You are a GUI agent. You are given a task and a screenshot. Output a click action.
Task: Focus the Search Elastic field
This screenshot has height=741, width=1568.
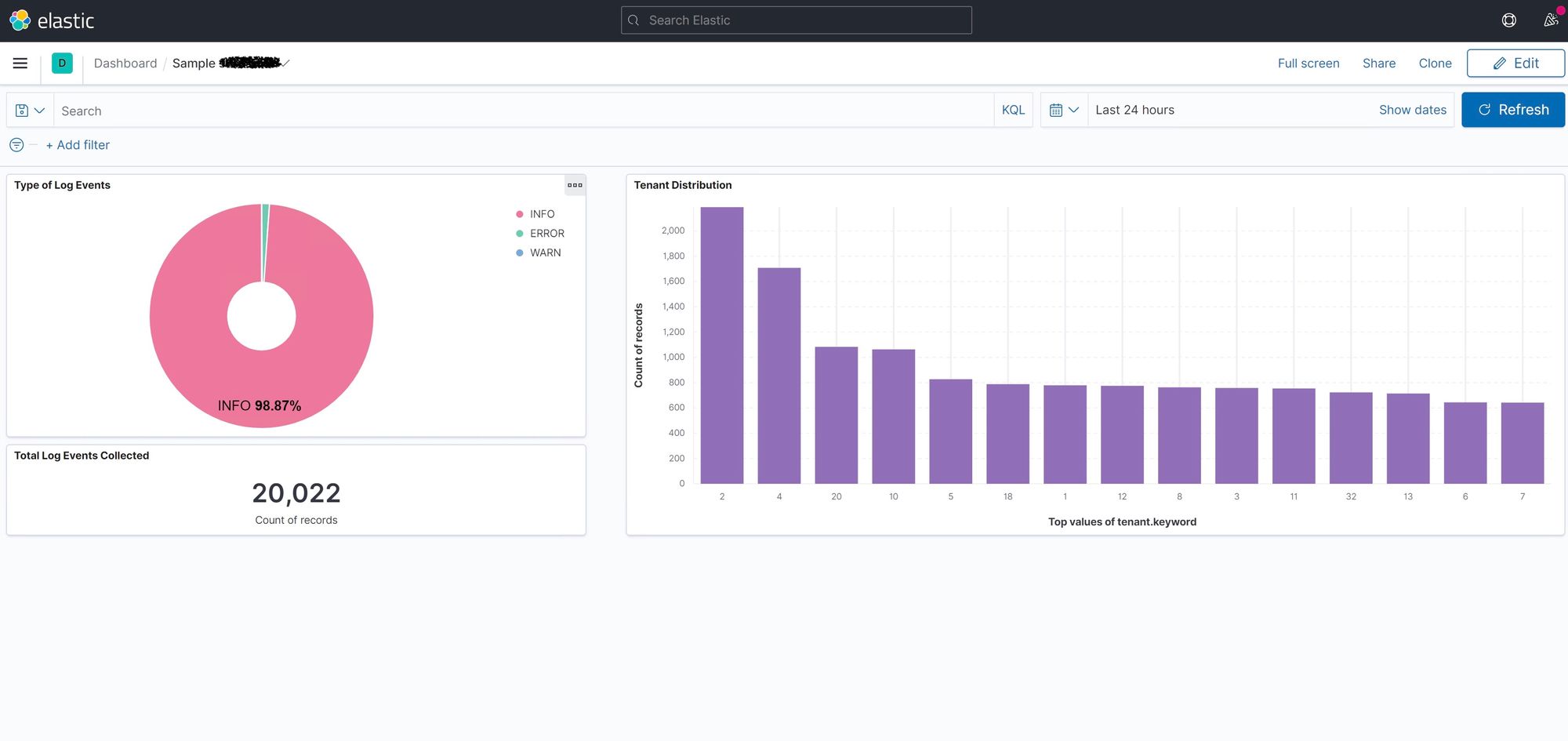(796, 20)
